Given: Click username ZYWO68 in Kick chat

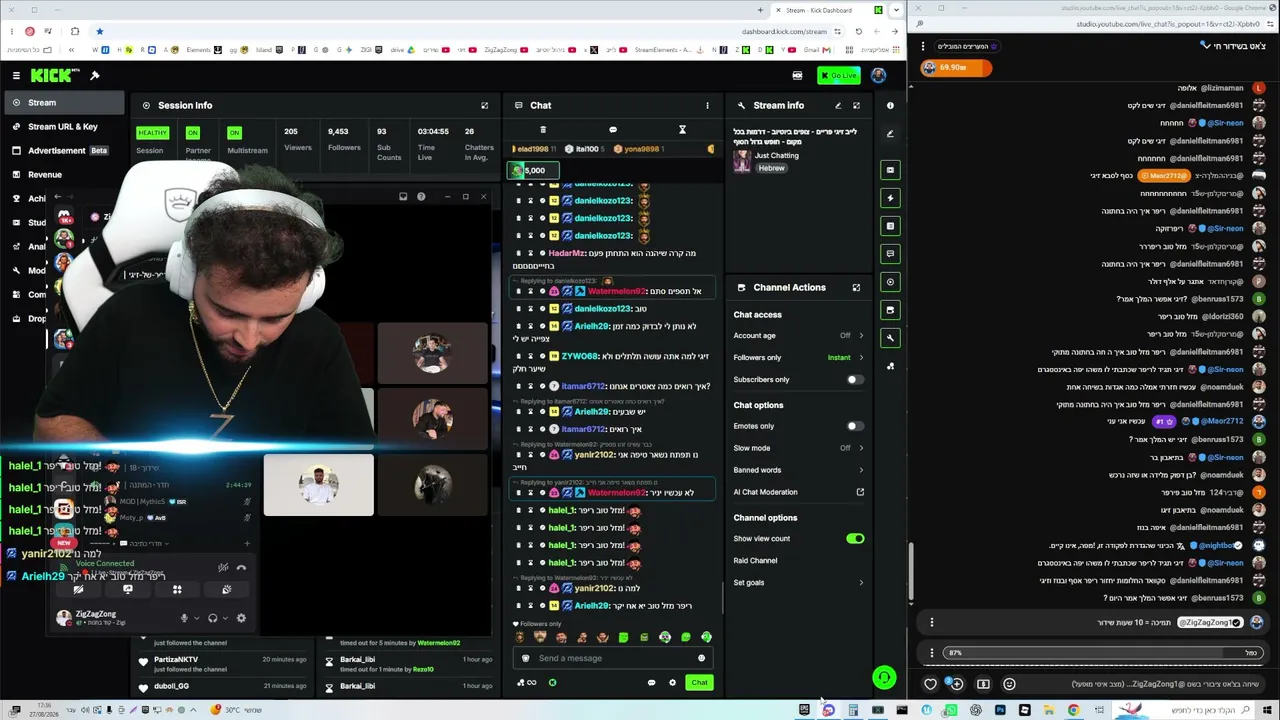Looking at the screenshot, I should (x=579, y=356).
